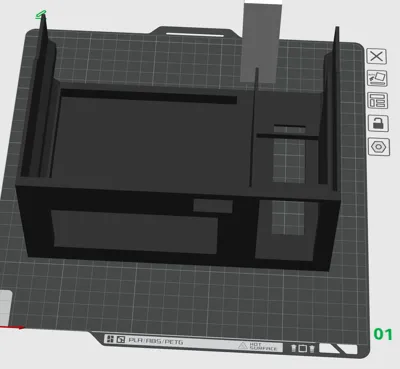
Task: Click the hot surface warning triangle
Action: coord(242,345)
